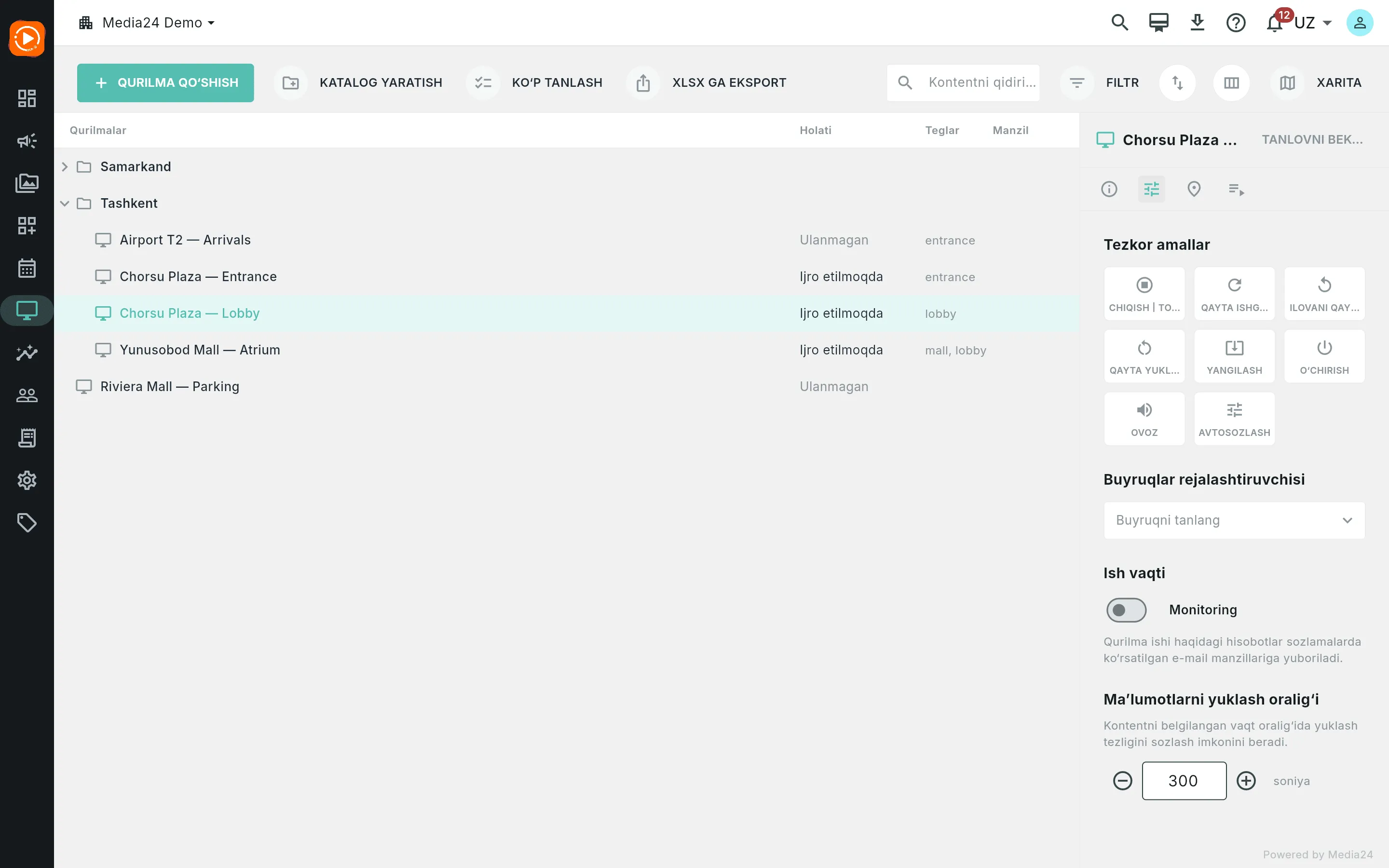The image size is (1389, 868).
Task: Click KO'P TANLASH multi-select button
Action: tap(534, 82)
